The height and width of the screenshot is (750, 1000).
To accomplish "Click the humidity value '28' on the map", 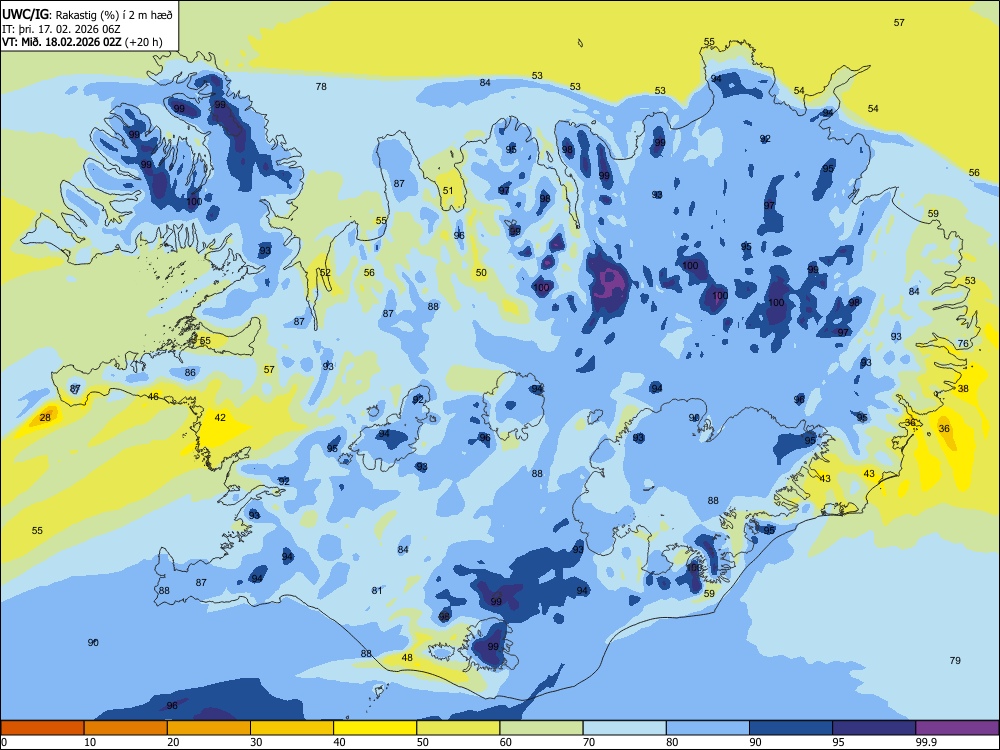I will pyautogui.click(x=45, y=418).
